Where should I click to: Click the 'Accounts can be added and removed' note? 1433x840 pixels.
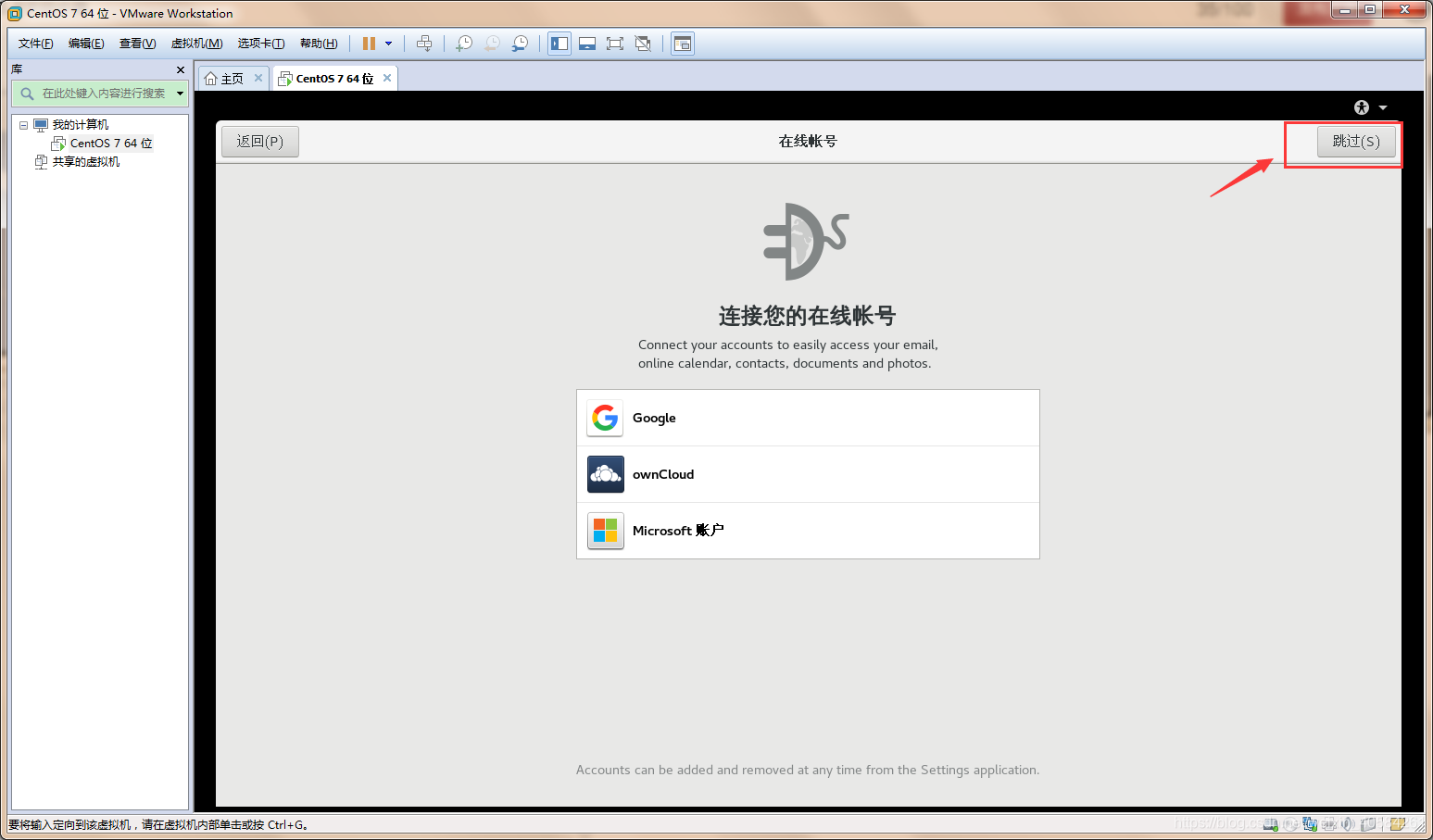808,770
